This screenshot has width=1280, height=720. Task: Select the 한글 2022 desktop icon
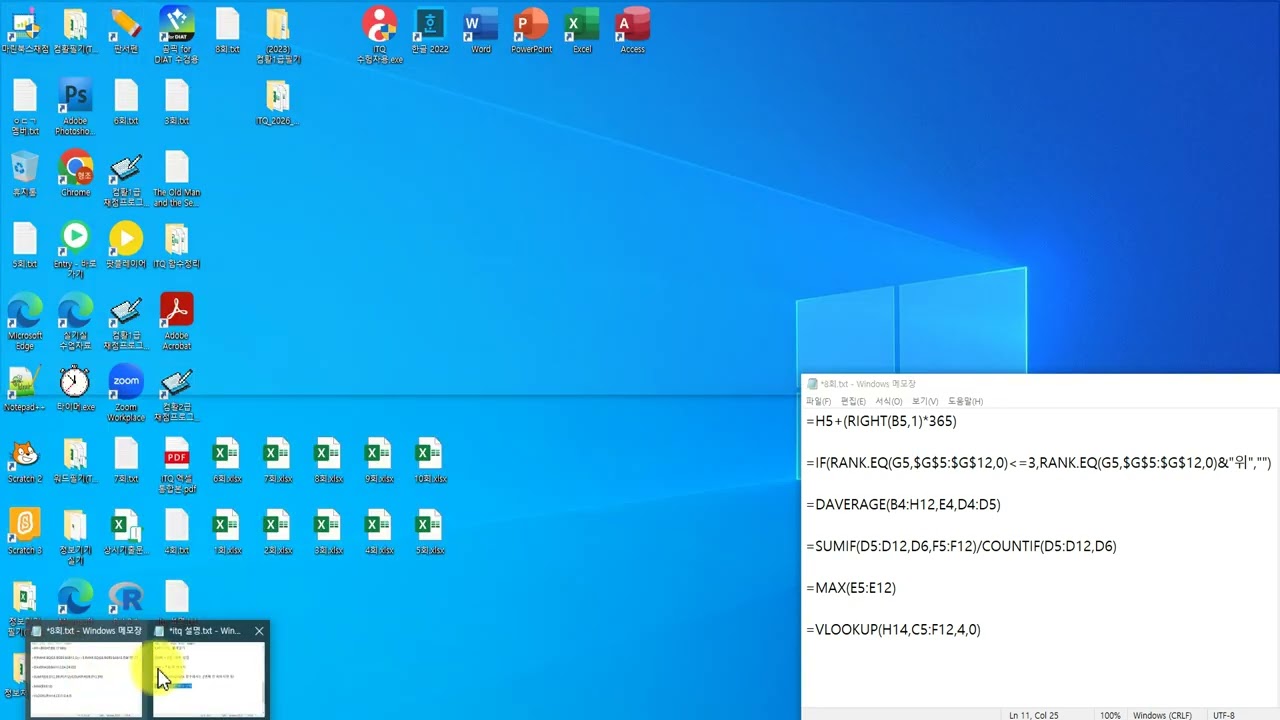(x=430, y=29)
